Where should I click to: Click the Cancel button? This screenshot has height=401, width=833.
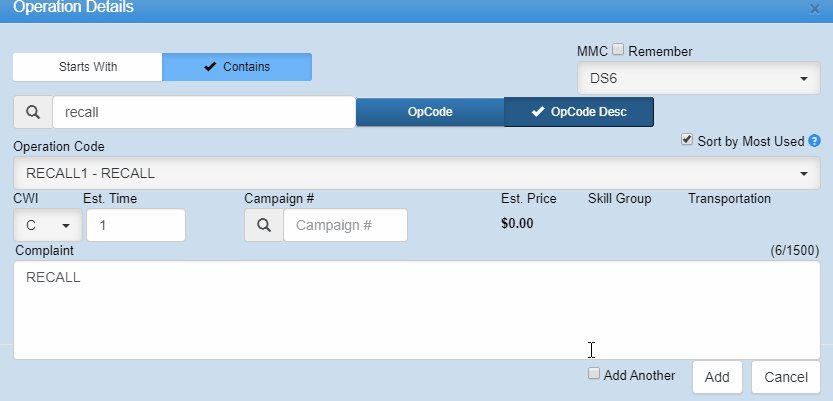point(785,377)
